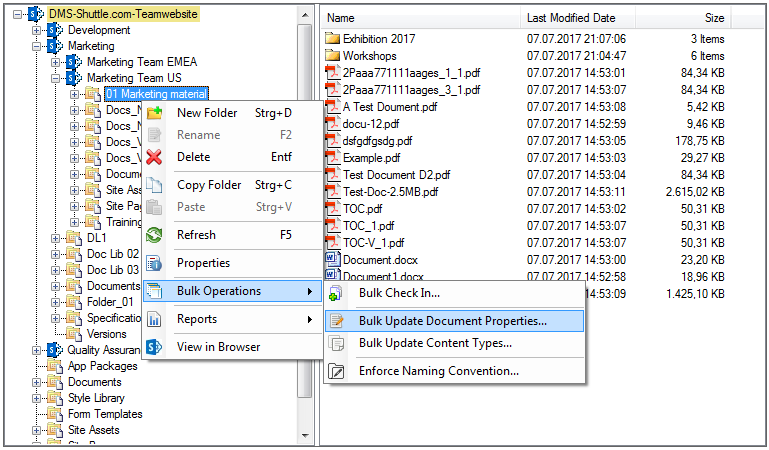
Task: Click the SharePoint View in Browser icon
Action: [x=154, y=347]
